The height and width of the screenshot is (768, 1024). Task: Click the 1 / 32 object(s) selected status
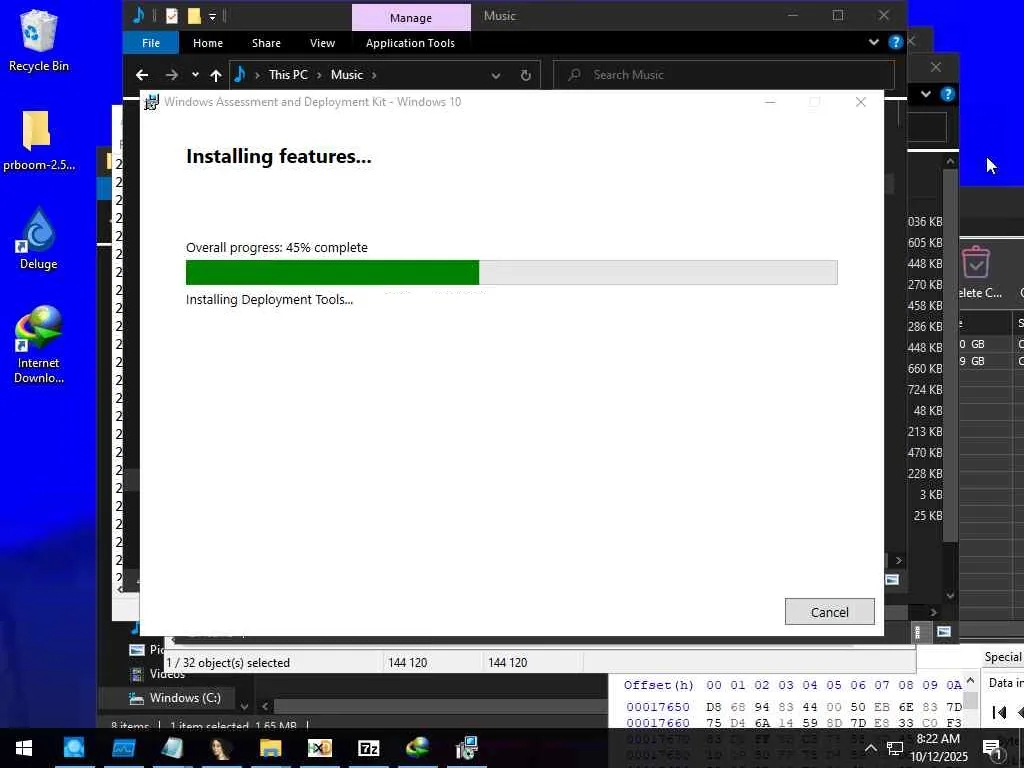tap(228, 663)
